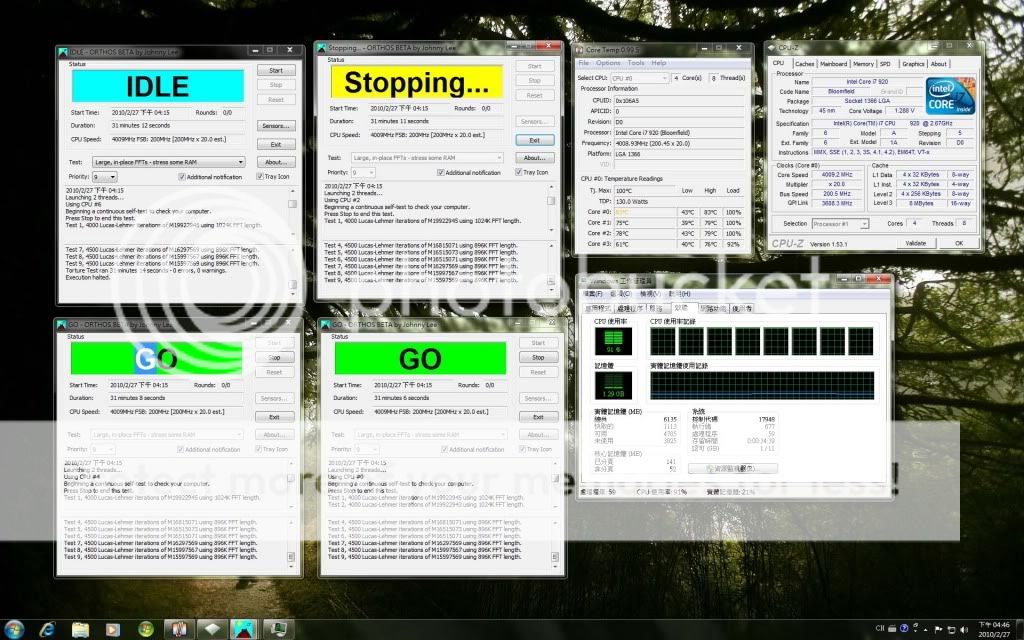
Task: Show hidden tray icons arrow
Action: tap(925, 630)
